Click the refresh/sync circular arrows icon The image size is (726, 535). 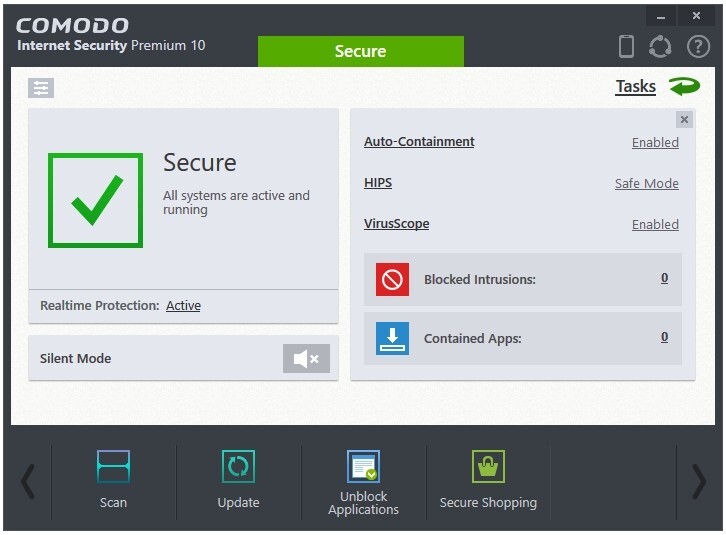pyautogui.click(x=660, y=46)
